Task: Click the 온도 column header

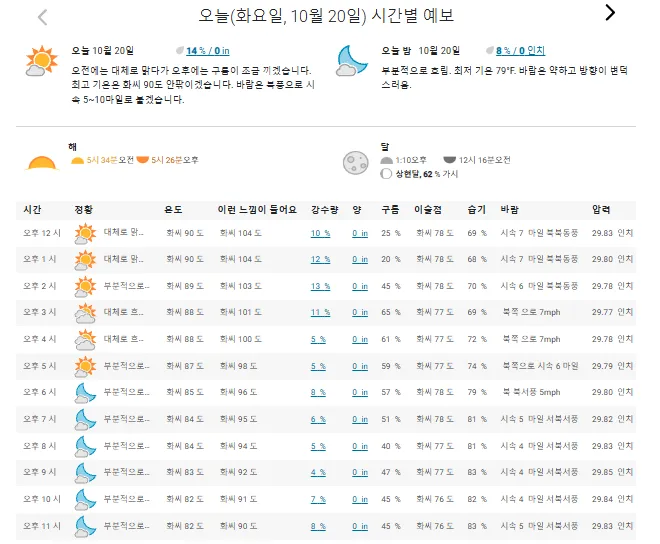Action: pos(173,210)
